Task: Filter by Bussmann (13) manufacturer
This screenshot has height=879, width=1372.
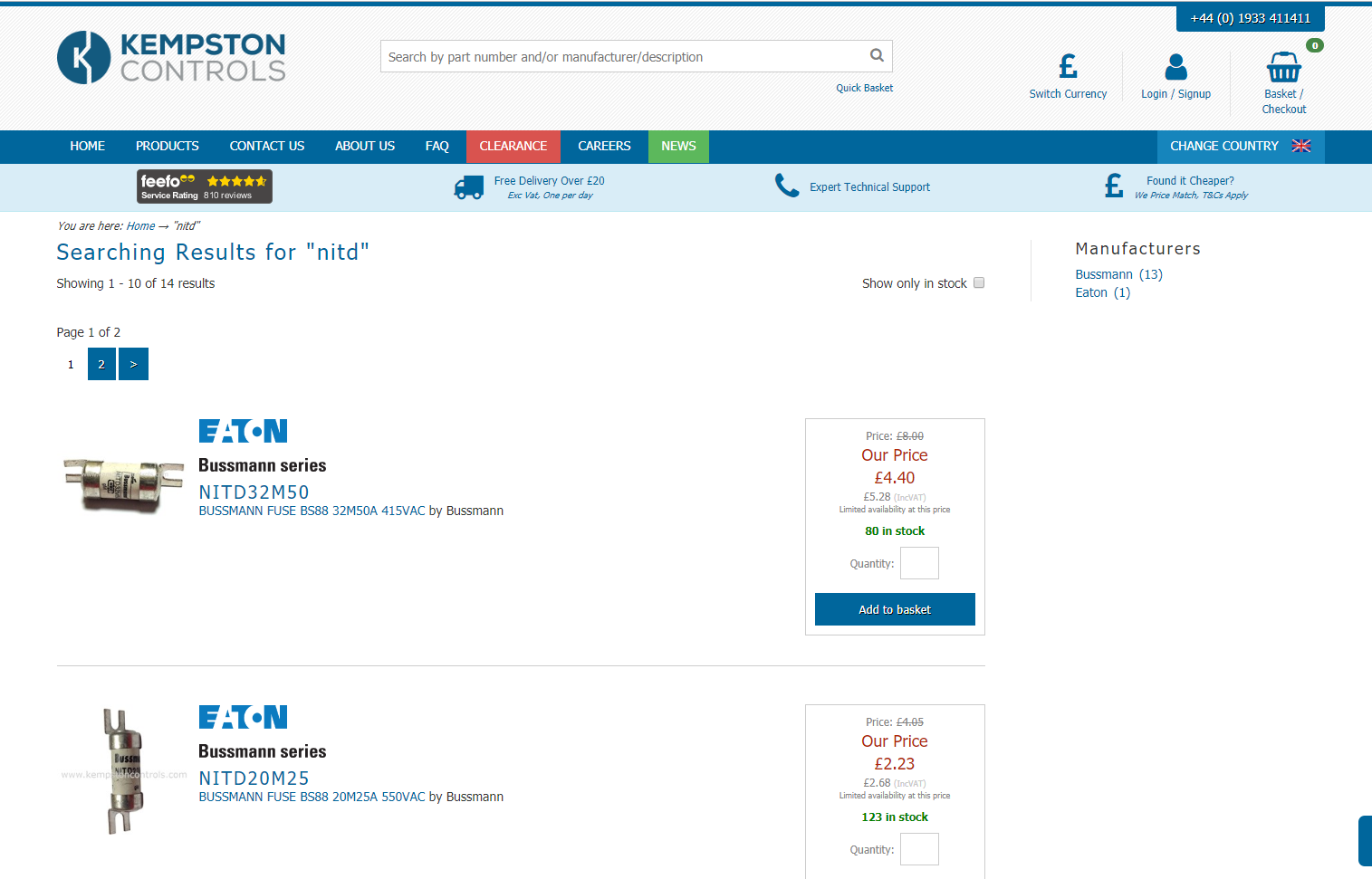Action: 1118,274
